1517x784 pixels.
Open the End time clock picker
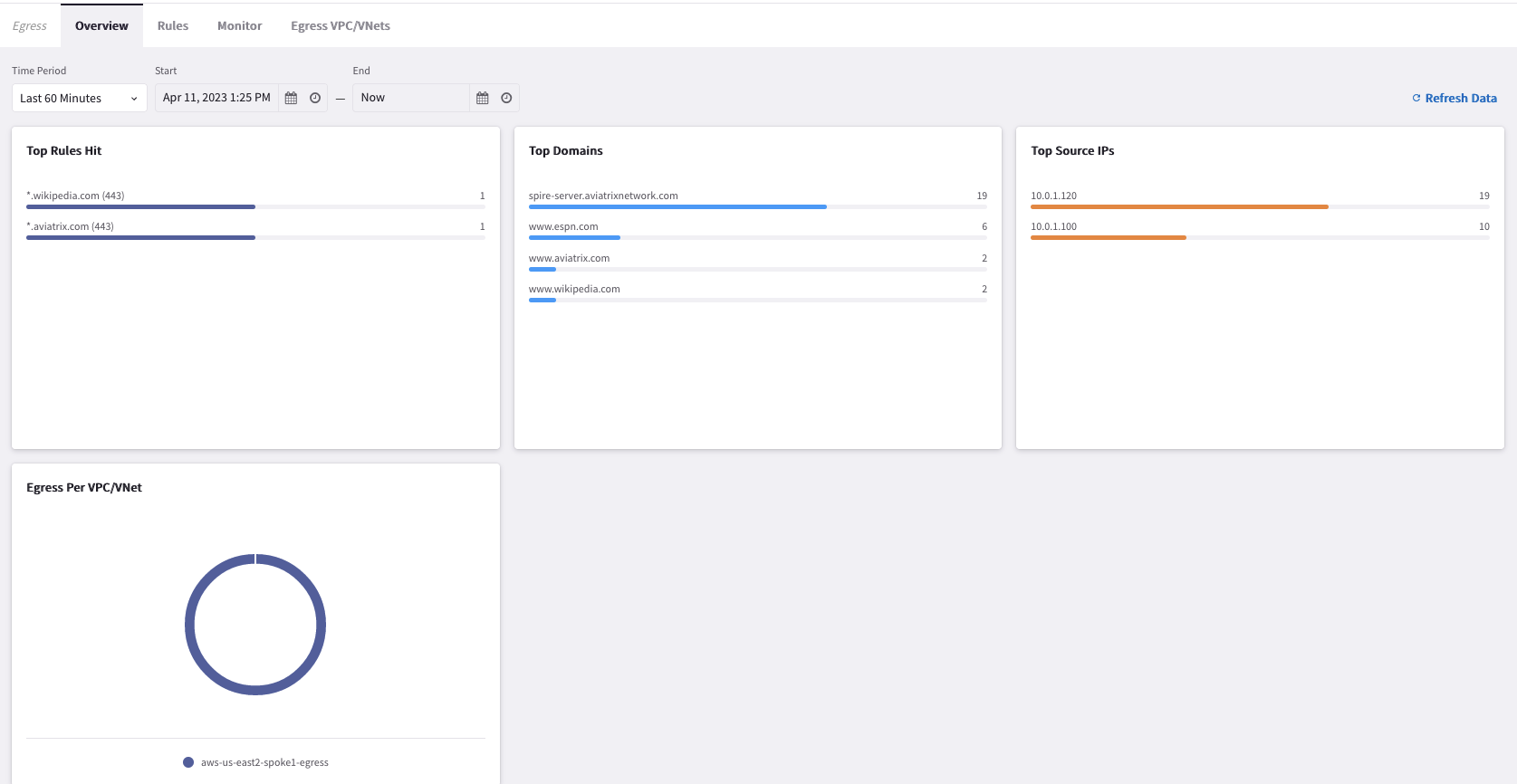pos(506,98)
